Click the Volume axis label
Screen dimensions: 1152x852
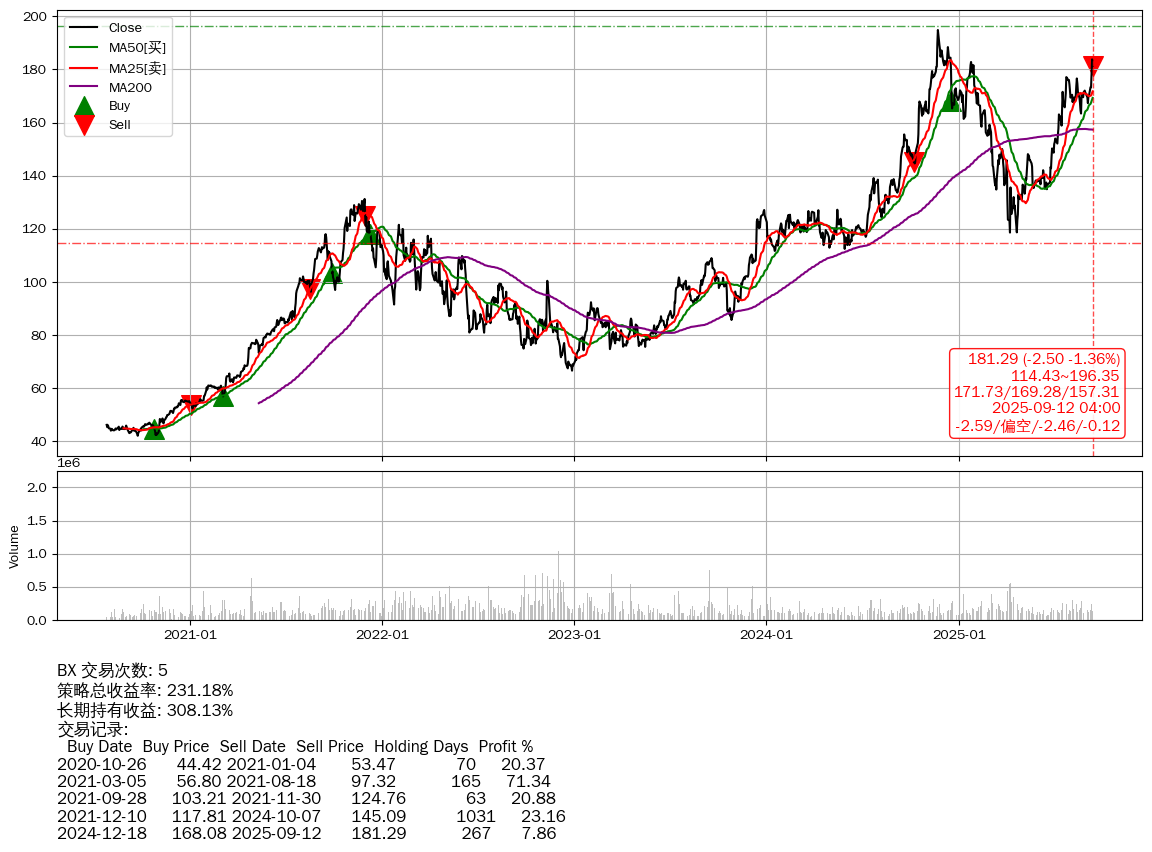[14, 547]
